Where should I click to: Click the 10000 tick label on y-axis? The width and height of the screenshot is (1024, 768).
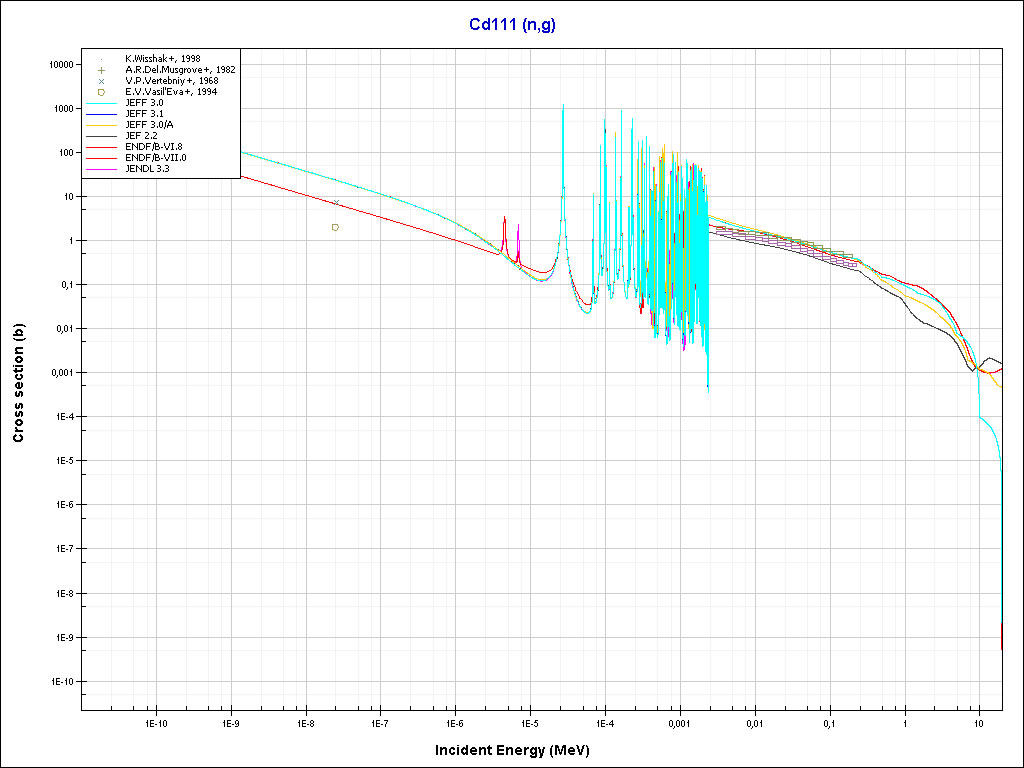pos(58,64)
